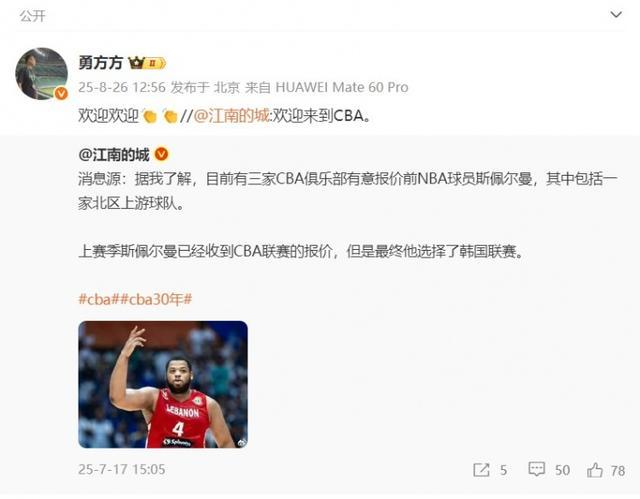This screenshot has height=499, width=640.
Task: Expand the chevron menu at top right
Action: pos(616,15)
